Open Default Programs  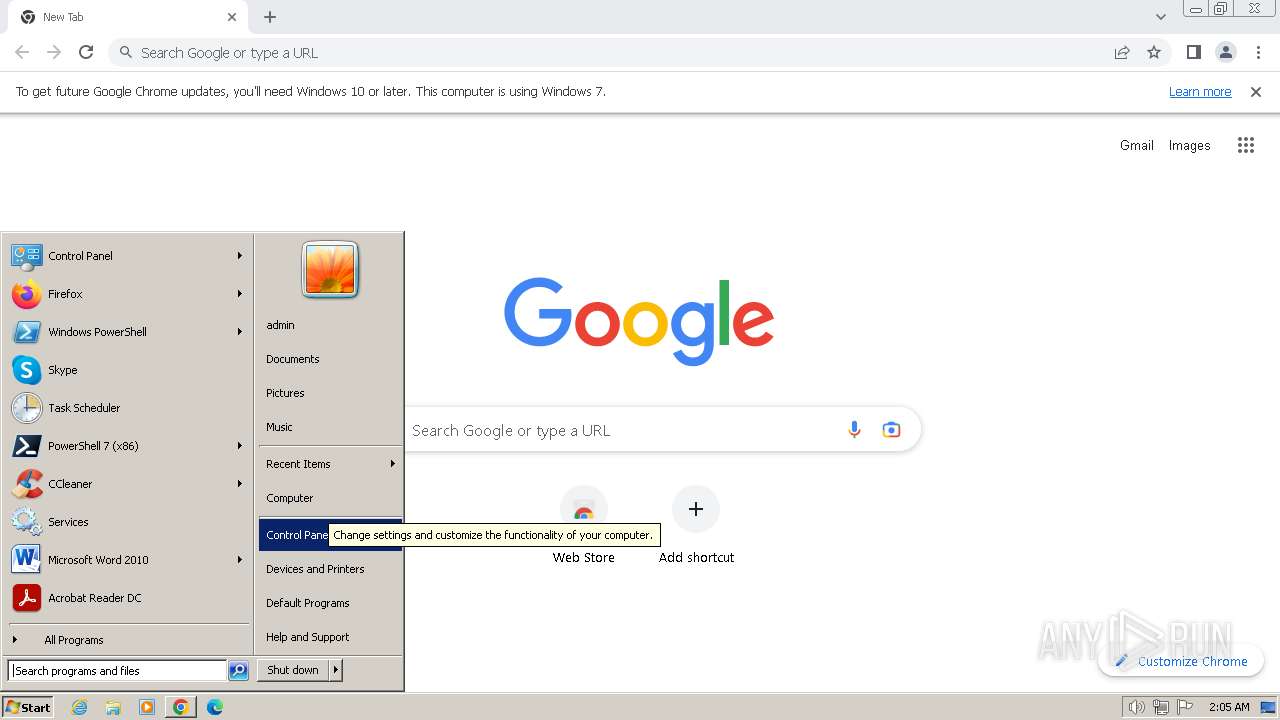click(x=330, y=603)
